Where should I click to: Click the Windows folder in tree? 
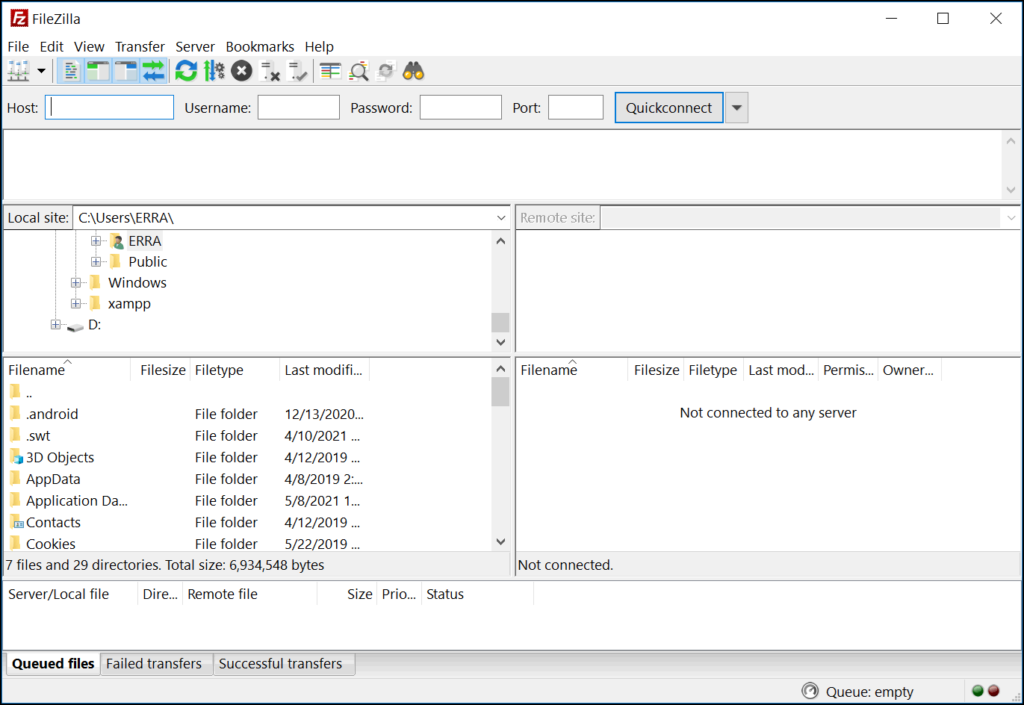click(x=137, y=283)
